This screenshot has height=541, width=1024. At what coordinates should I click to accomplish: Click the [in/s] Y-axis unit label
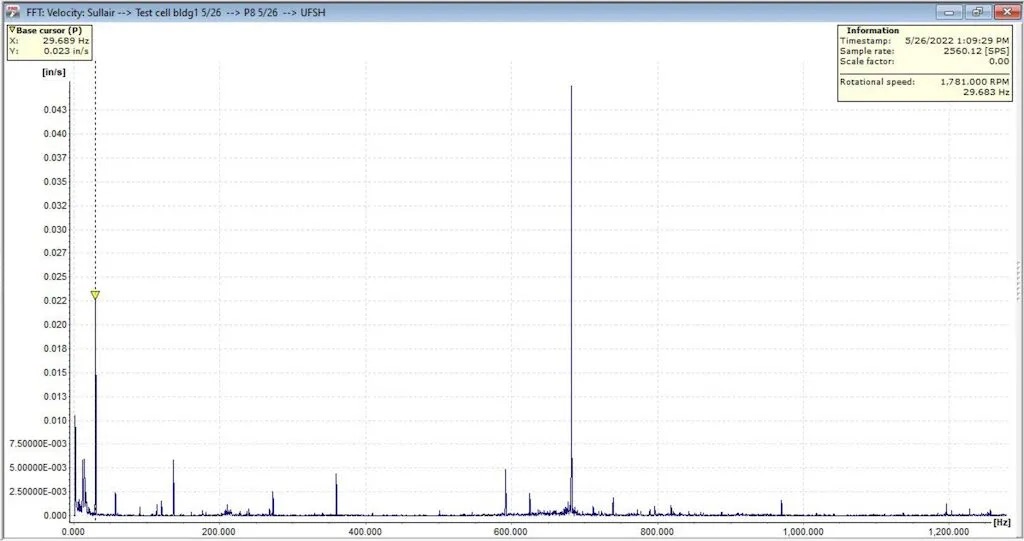54,73
